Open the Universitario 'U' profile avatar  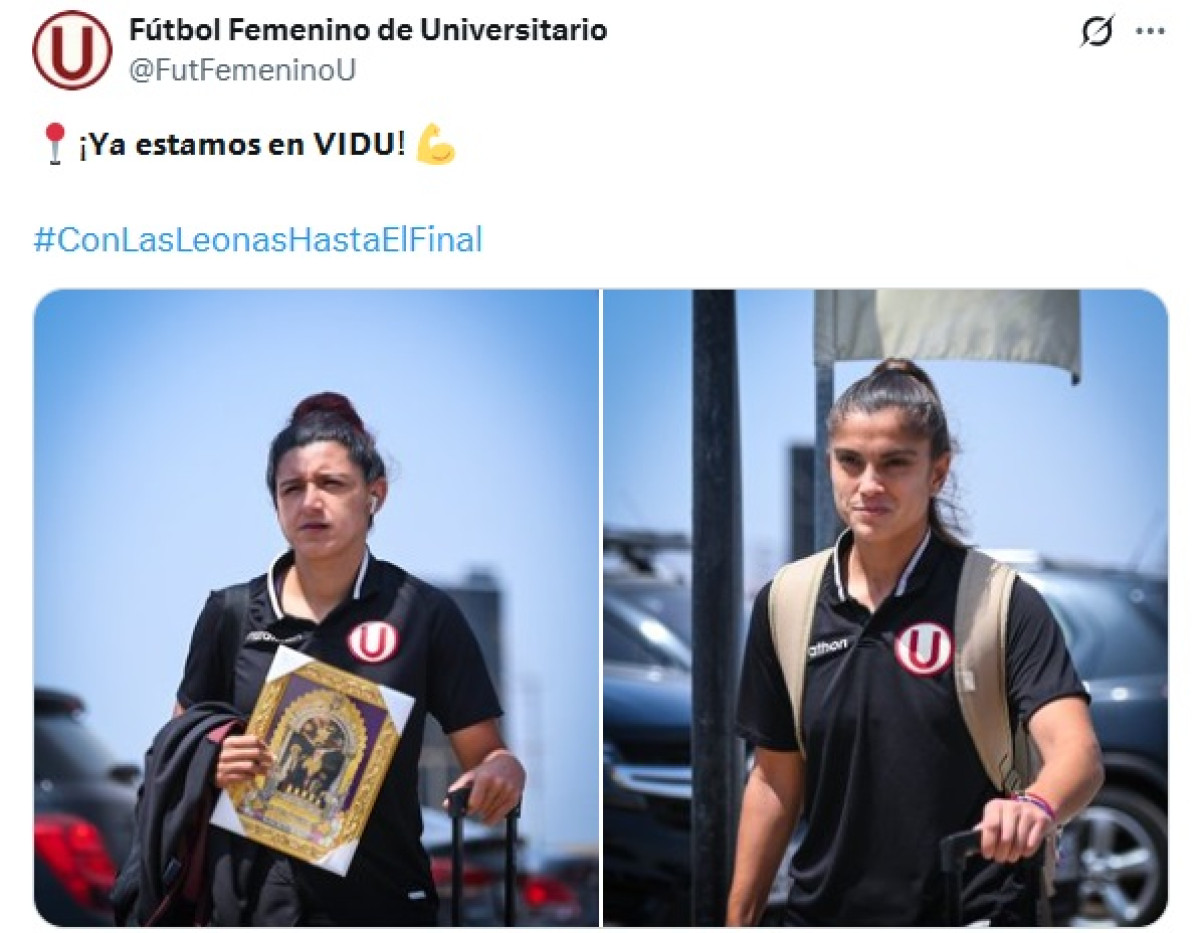coord(72,50)
